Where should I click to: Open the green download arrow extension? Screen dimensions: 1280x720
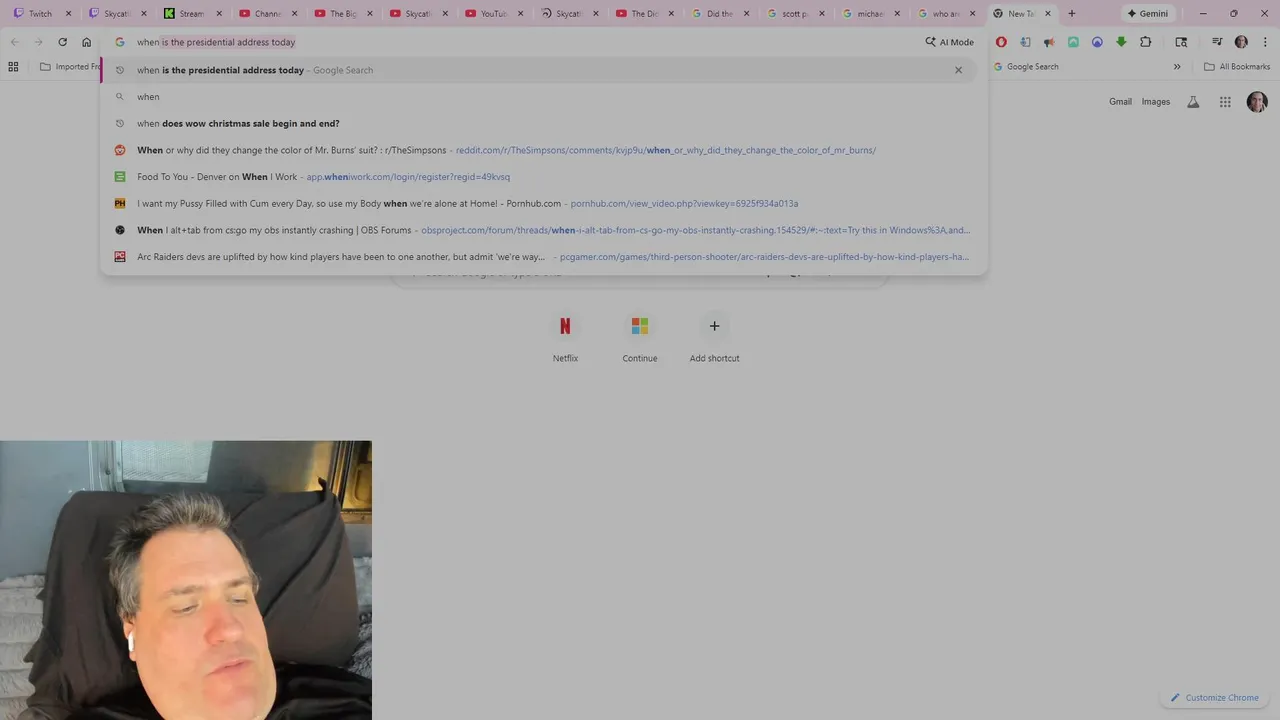(1121, 42)
